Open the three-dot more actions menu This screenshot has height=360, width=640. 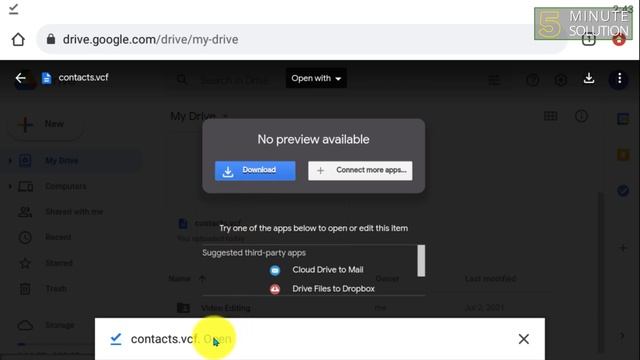pyautogui.click(x=619, y=78)
